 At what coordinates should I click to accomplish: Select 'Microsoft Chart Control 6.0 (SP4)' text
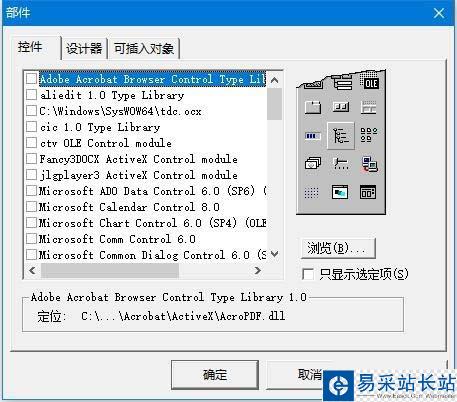point(138,223)
